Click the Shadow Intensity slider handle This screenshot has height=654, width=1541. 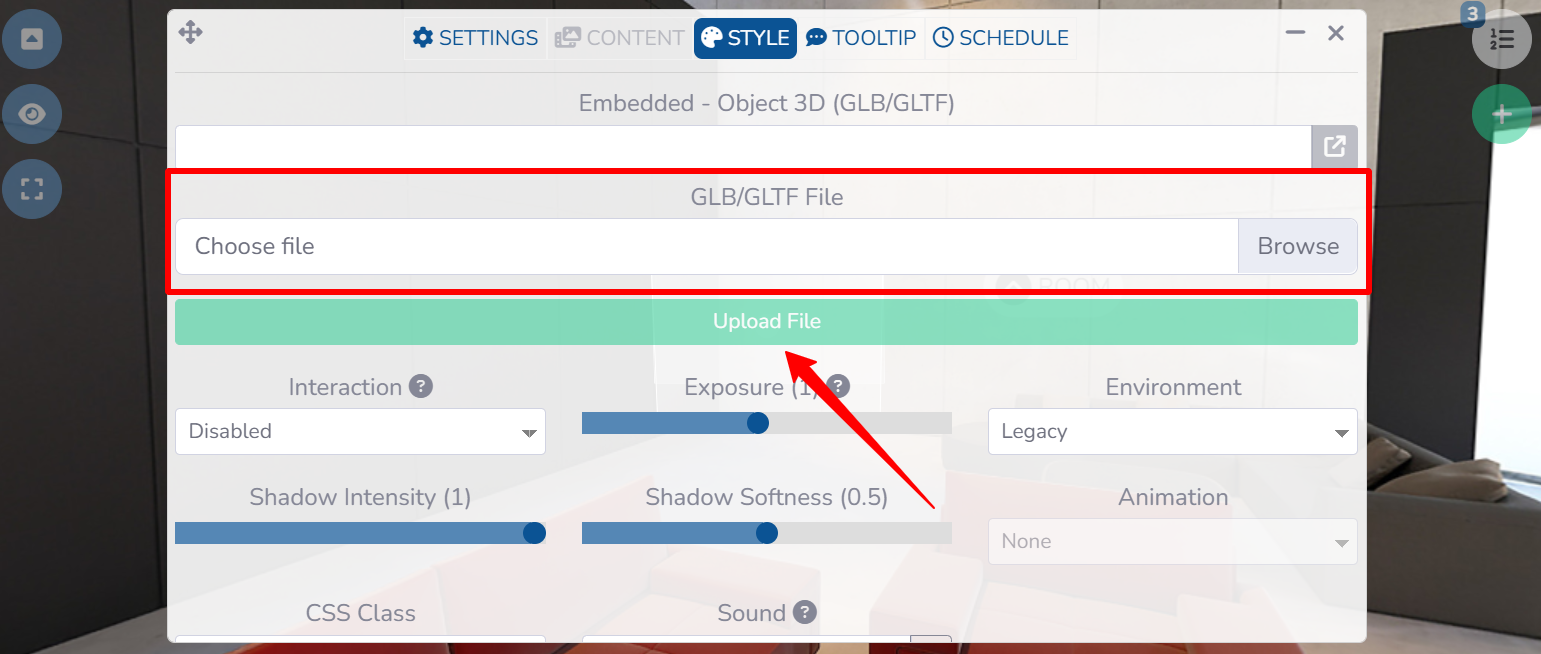[x=535, y=533]
